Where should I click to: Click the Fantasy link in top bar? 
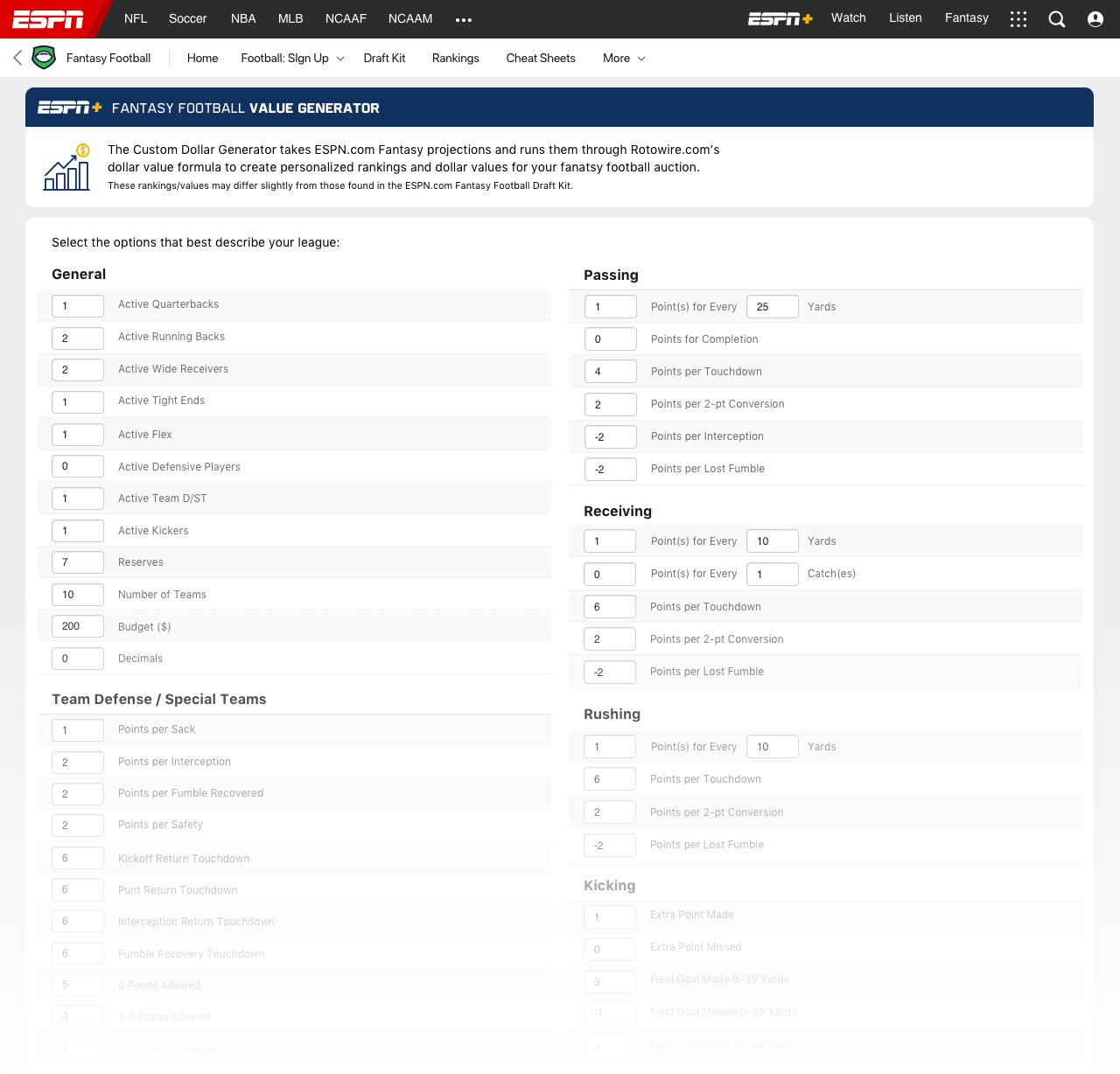967,17
